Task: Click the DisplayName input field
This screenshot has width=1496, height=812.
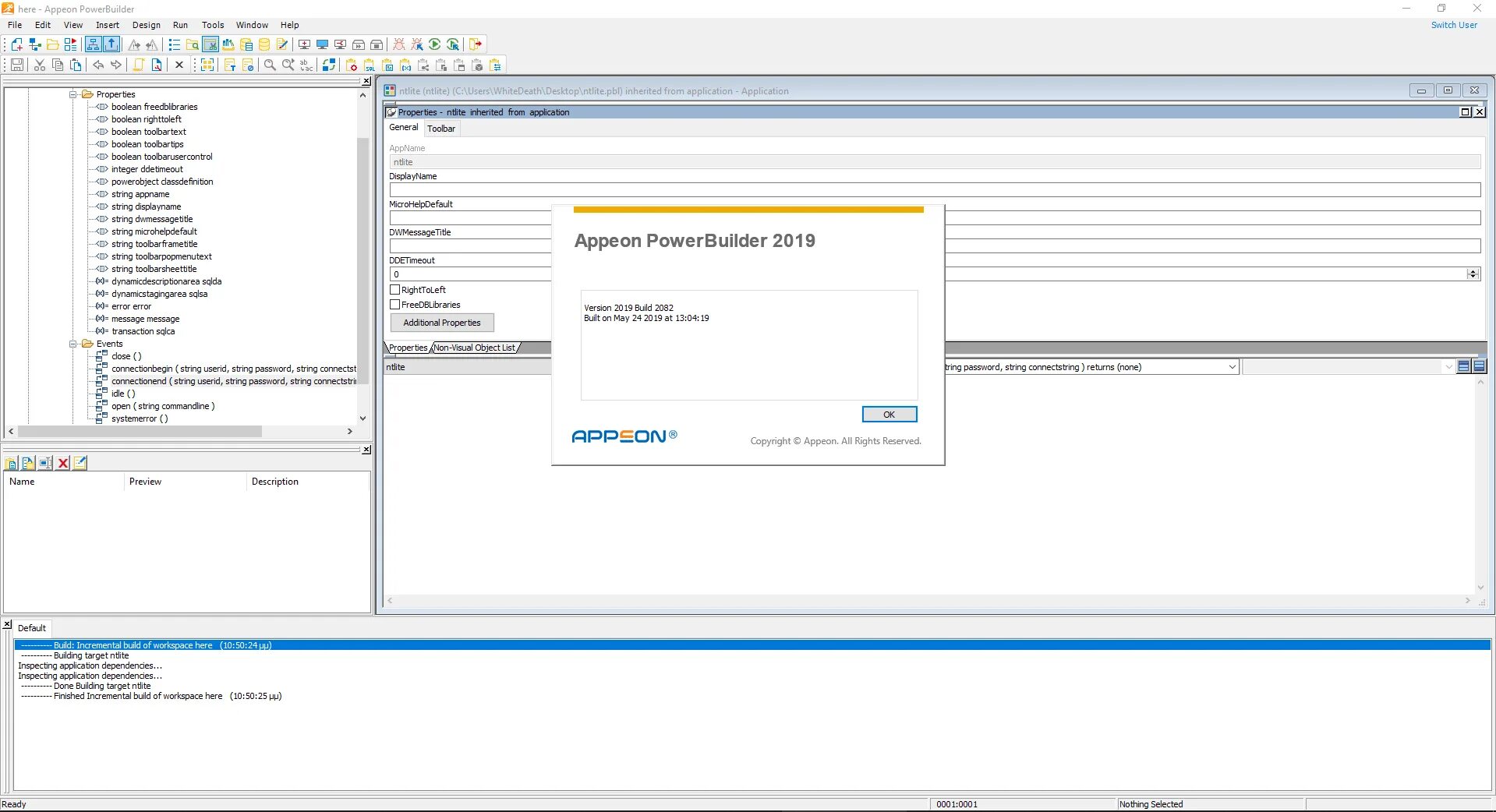Action: click(x=935, y=189)
